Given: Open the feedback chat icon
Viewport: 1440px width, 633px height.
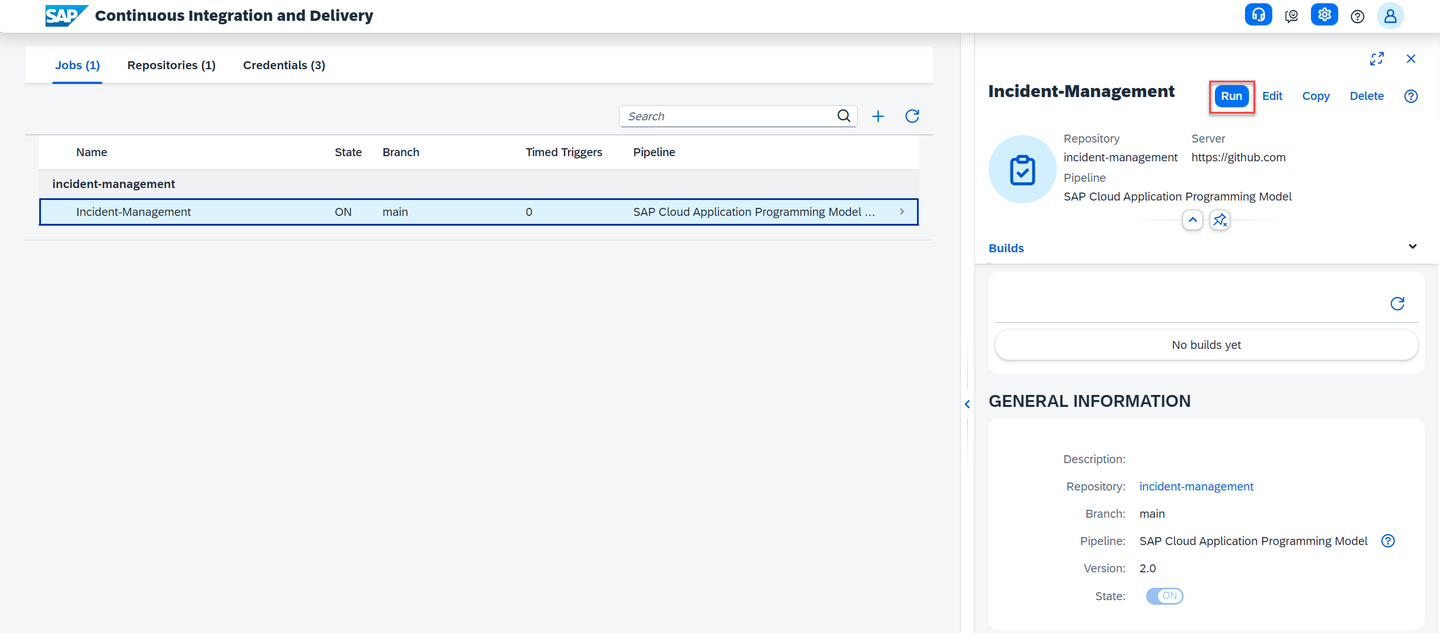Looking at the screenshot, I should [x=1292, y=16].
